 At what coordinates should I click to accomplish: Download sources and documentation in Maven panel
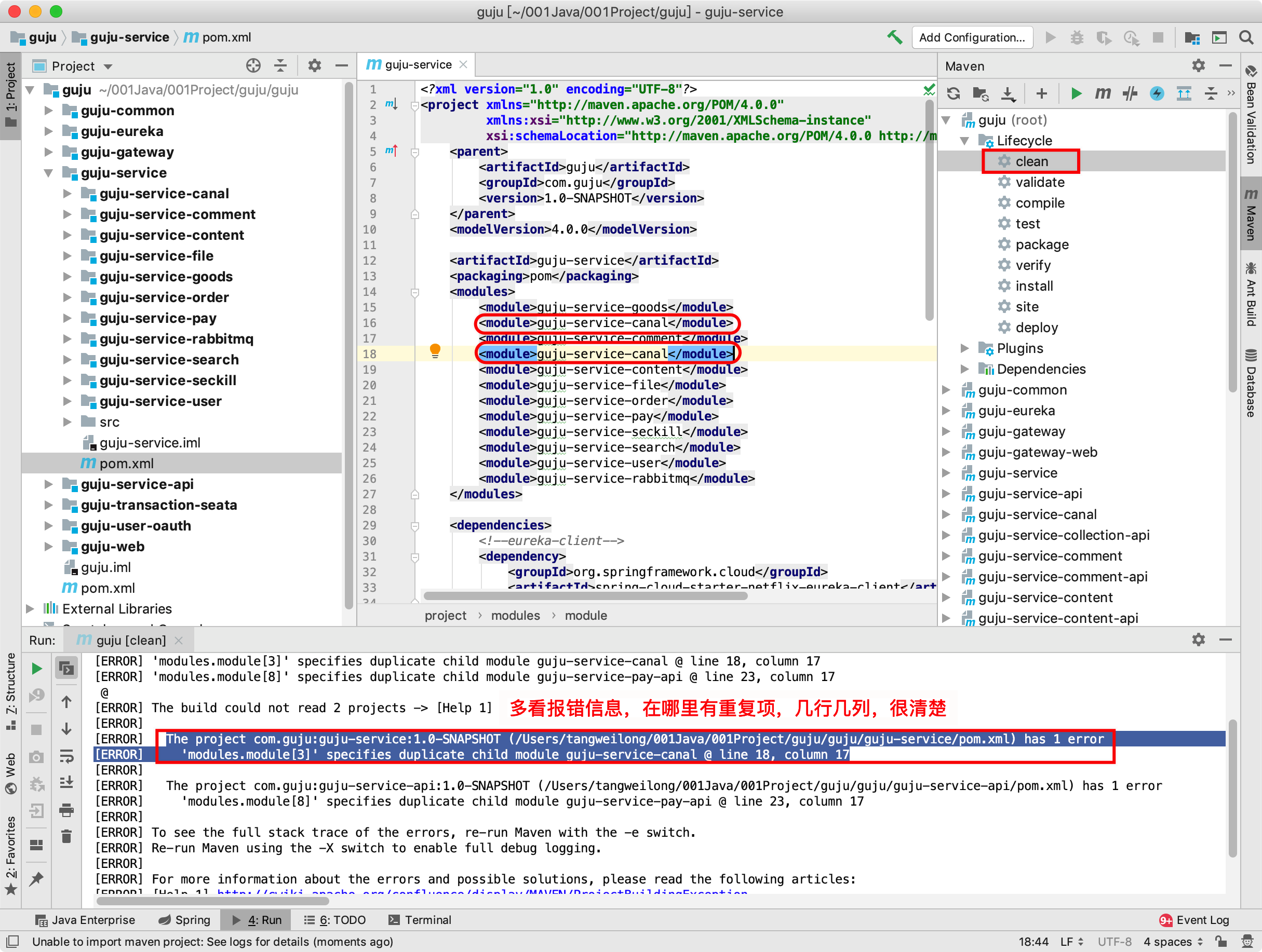point(1008,93)
